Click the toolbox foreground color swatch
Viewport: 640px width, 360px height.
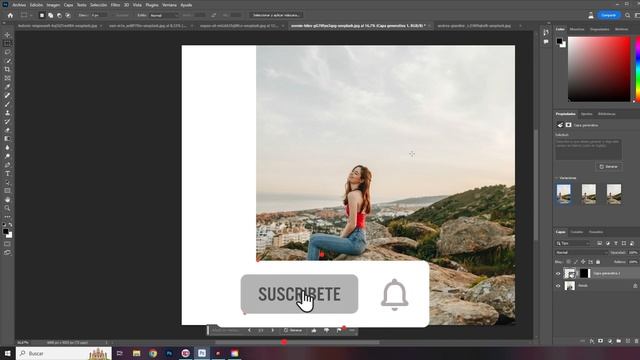point(6,232)
